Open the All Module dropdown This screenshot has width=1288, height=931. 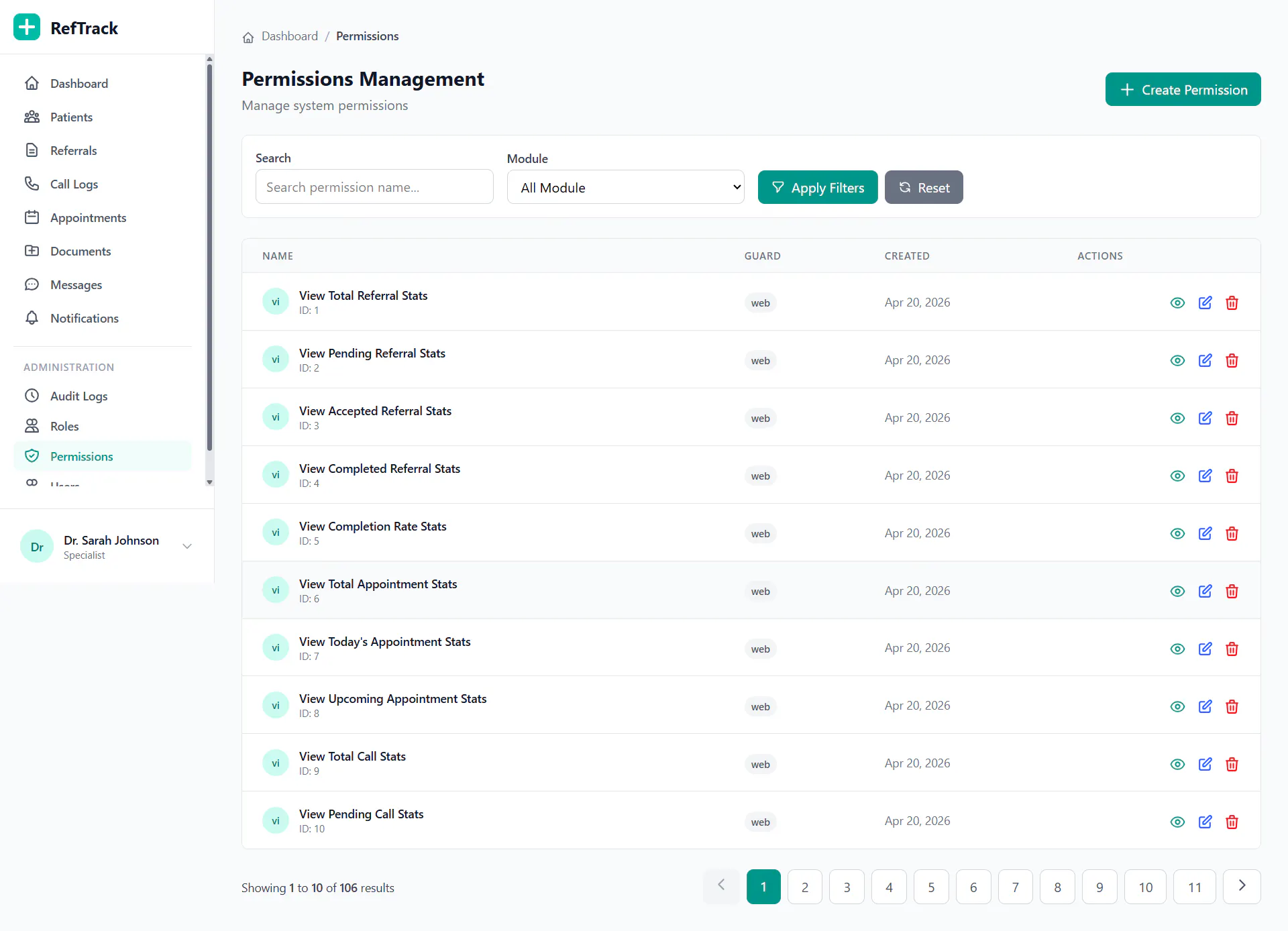tap(625, 187)
